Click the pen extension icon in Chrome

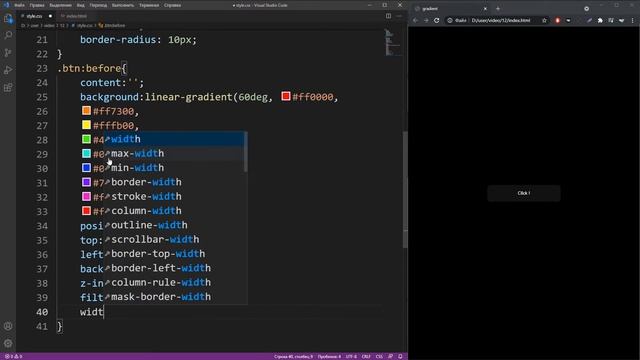point(589,20)
